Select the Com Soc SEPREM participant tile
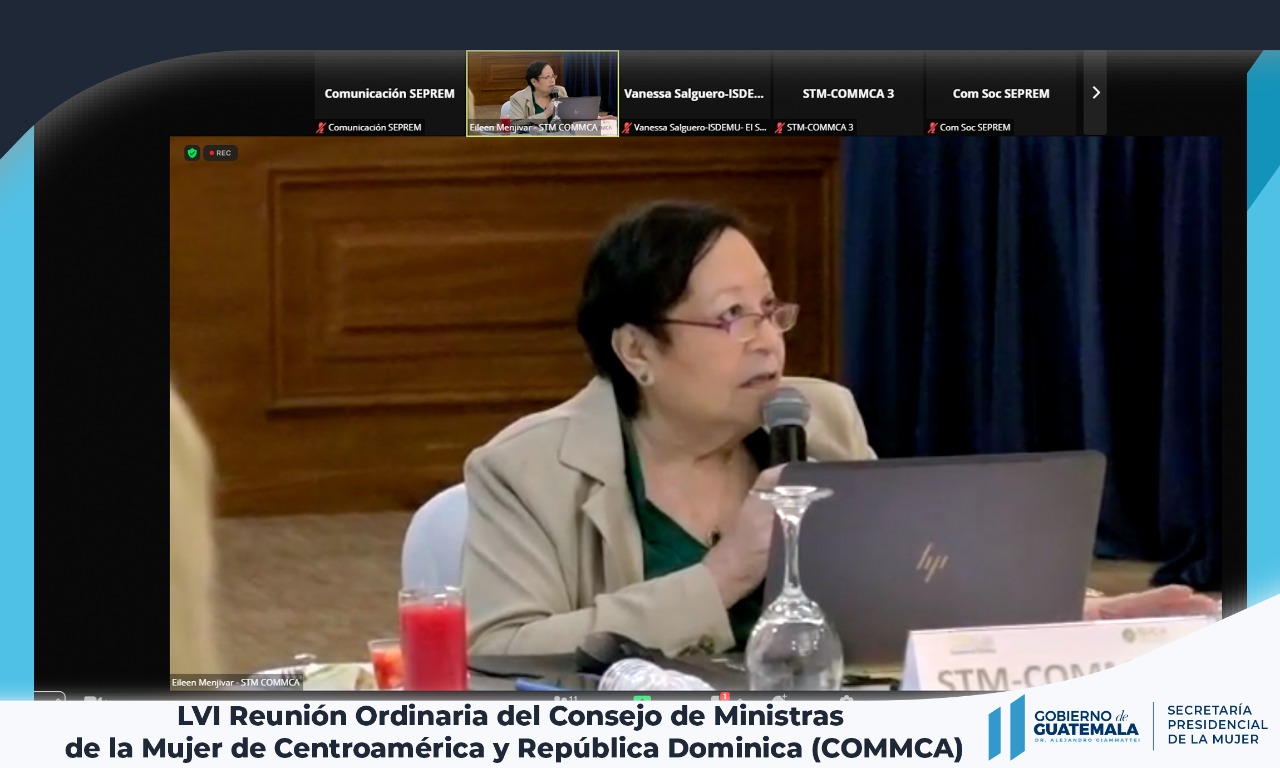 click(x=1000, y=93)
